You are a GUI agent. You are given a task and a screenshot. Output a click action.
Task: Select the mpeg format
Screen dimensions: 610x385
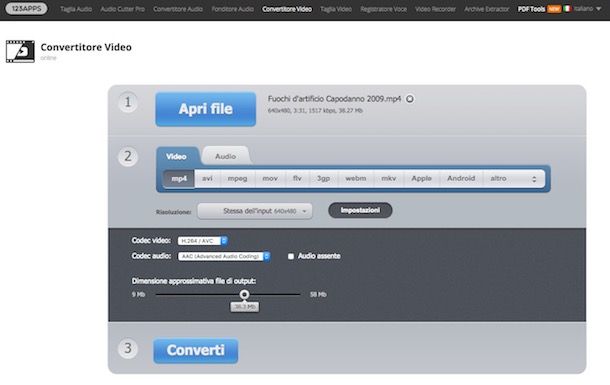click(237, 178)
